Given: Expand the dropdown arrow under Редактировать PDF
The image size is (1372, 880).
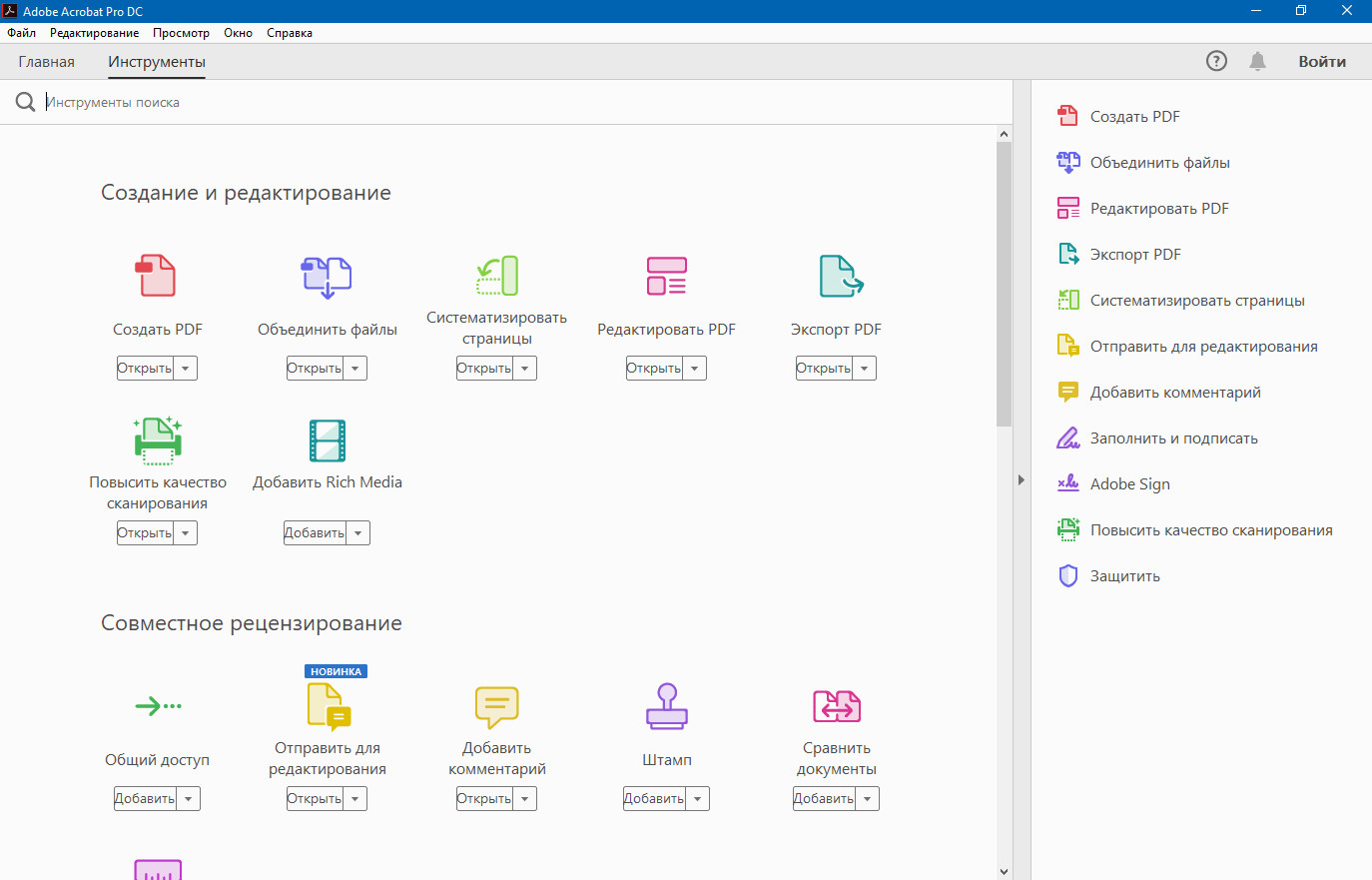Looking at the screenshot, I should pyautogui.click(x=695, y=369).
